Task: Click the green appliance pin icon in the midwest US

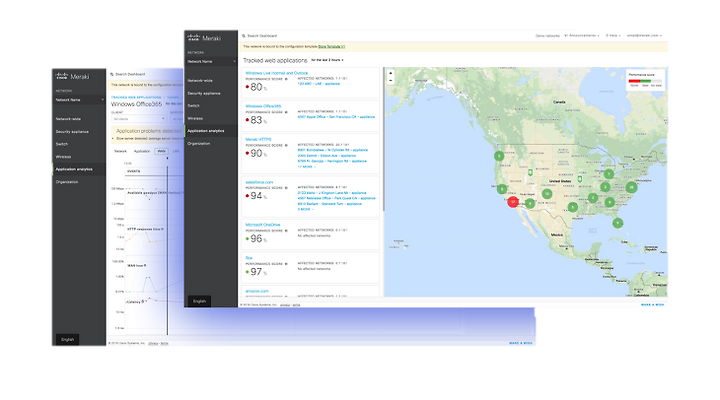Action: click(x=579, y=179)
